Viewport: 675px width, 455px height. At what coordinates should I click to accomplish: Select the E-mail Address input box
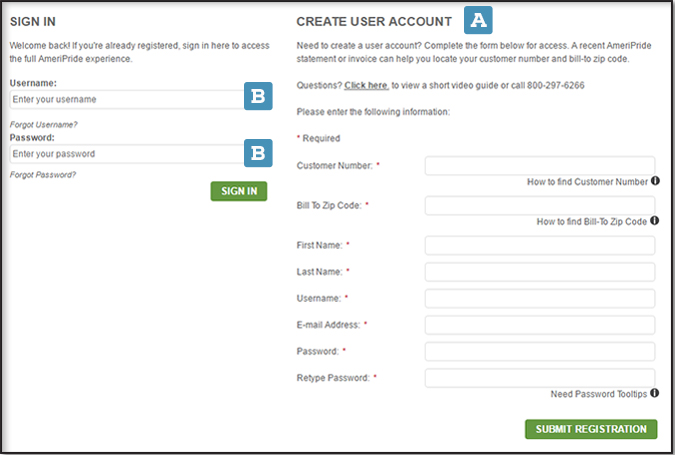click(539, 325)
